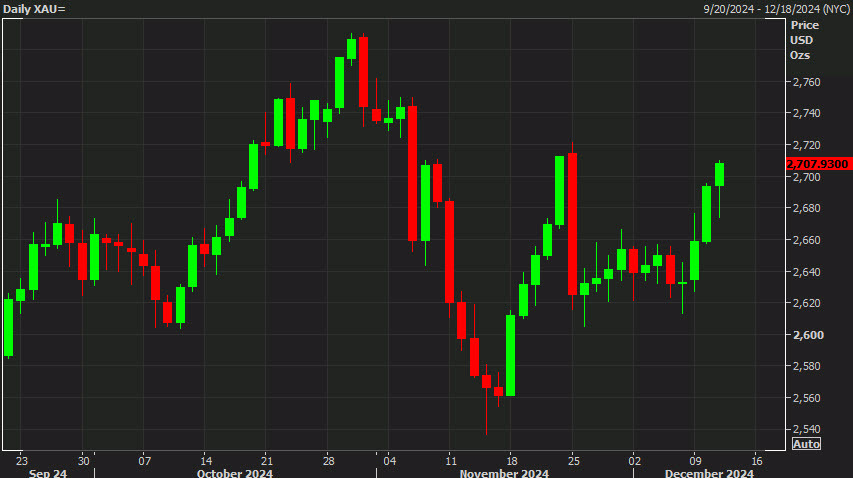Click the 2,540 price axis label
853x478 pixels.
point(807,430)
